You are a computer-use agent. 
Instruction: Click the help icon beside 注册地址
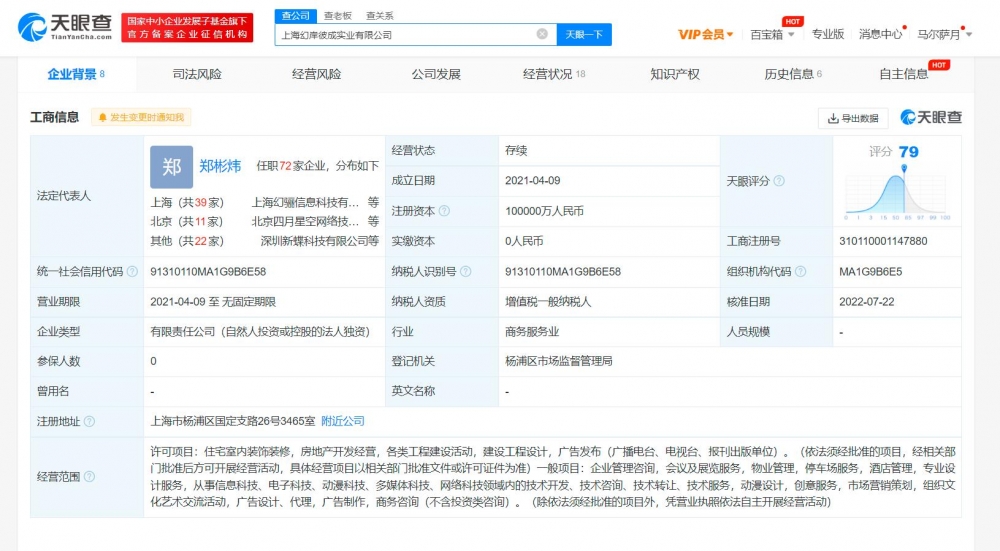click(x=89, y=422)
